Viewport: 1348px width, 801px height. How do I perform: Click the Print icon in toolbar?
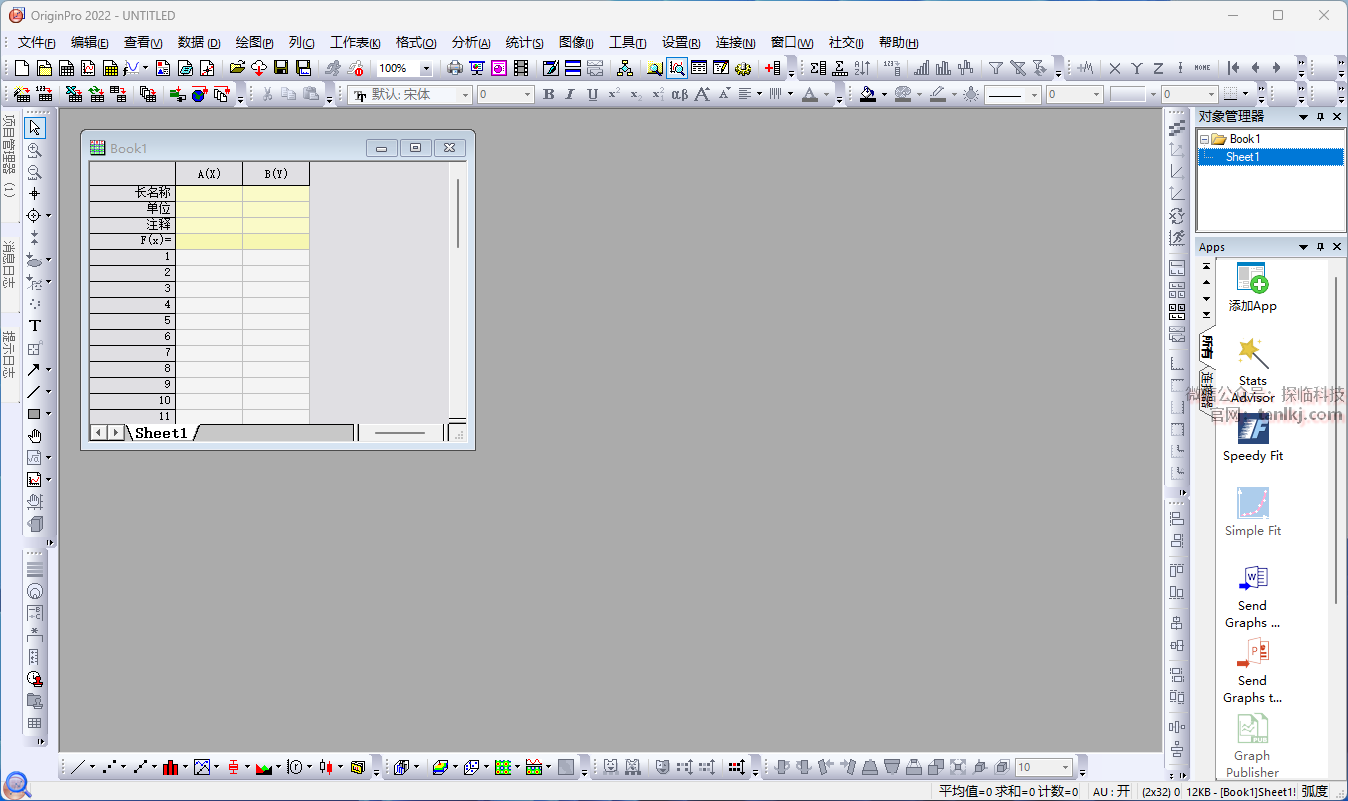pyautogui.click(x=455, y=68)
